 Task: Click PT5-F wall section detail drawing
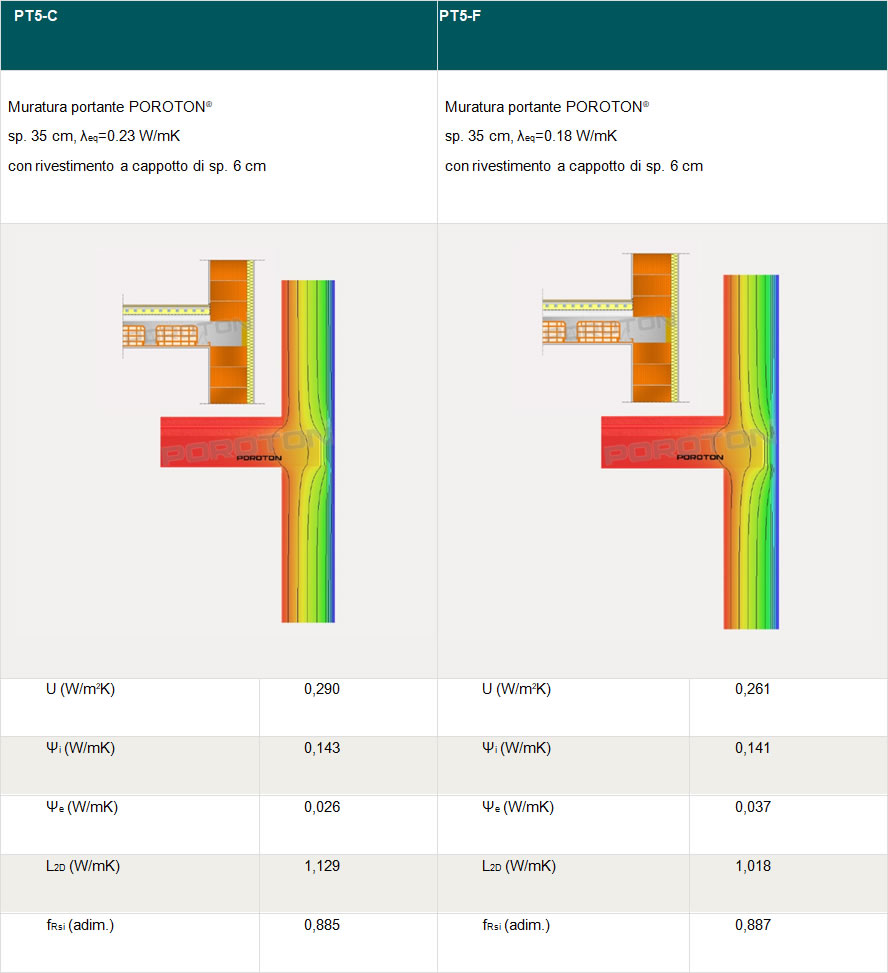coord(616,327)
